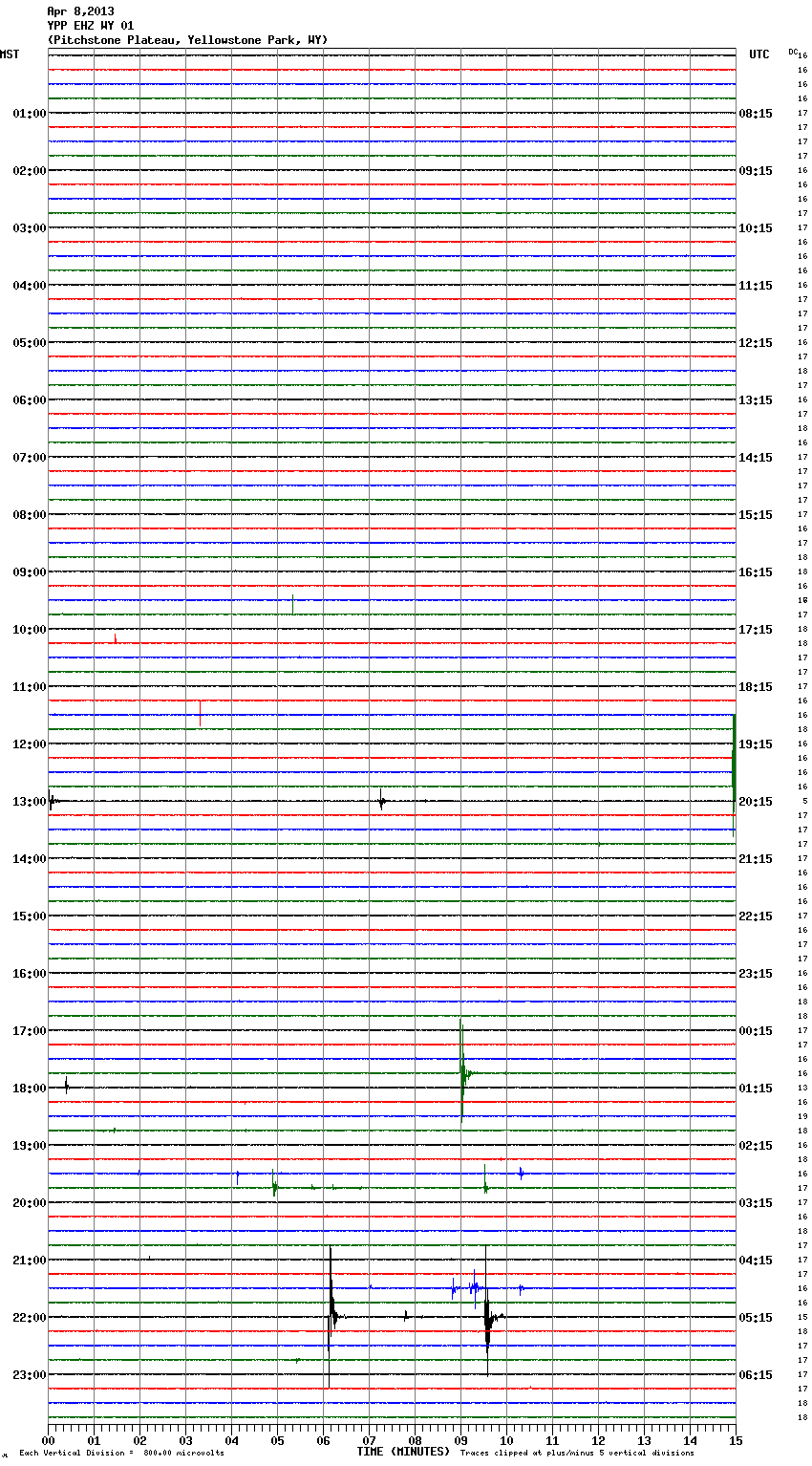Click the green clipped signal at the right edge near 12:00 MST

coord(734,774)
